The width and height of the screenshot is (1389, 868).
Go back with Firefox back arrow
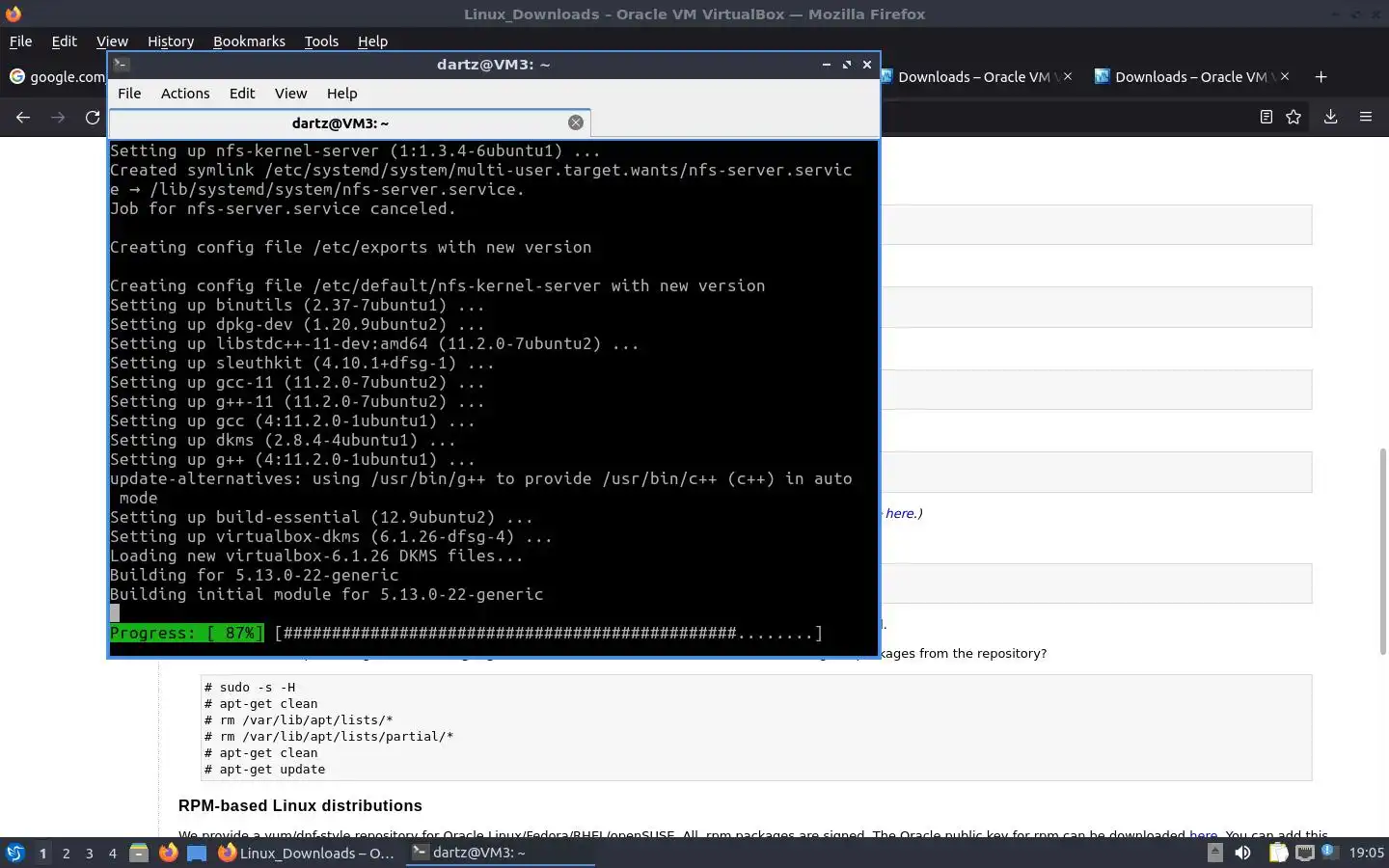[x=23, y=117]
